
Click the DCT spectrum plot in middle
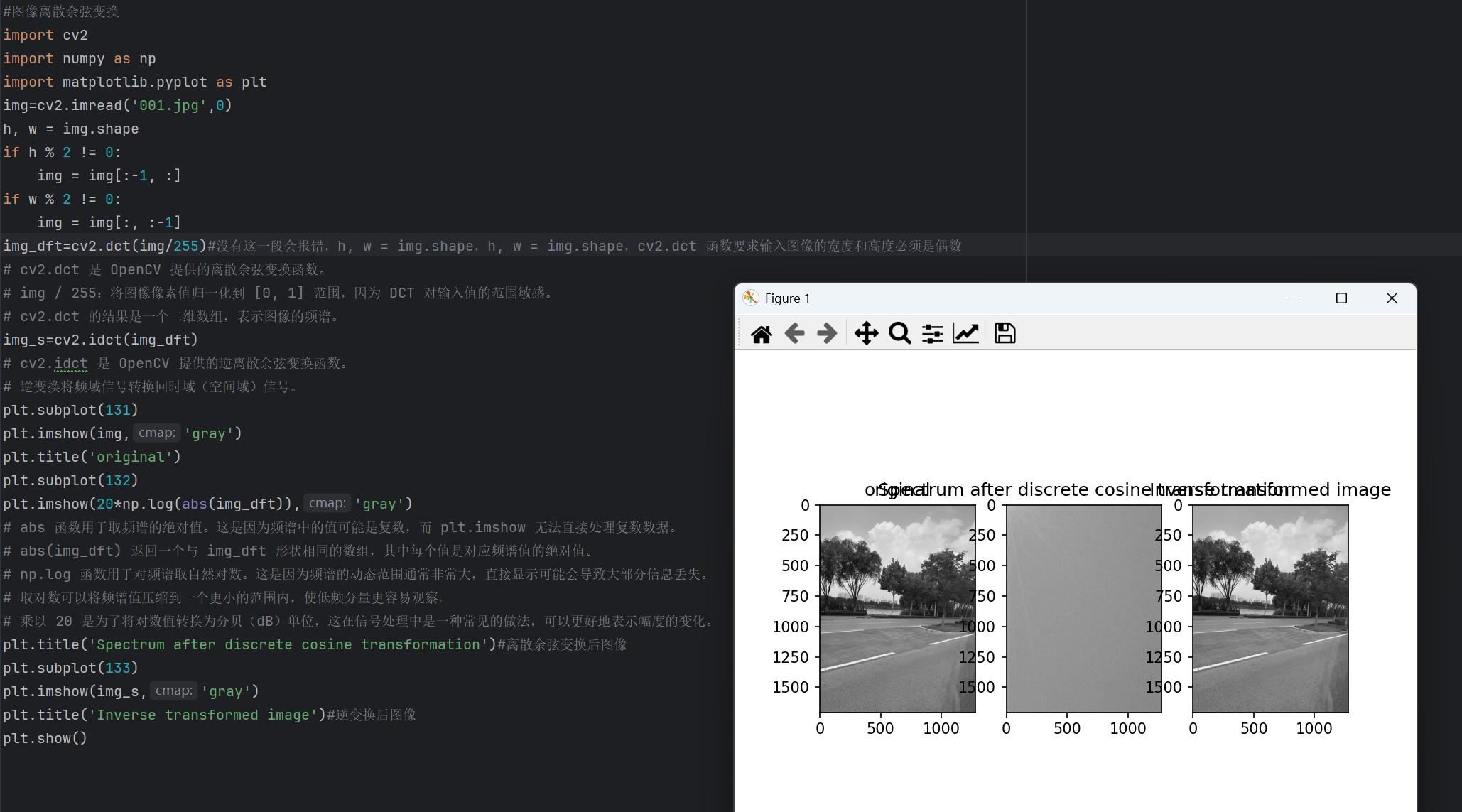[1083, 608]
